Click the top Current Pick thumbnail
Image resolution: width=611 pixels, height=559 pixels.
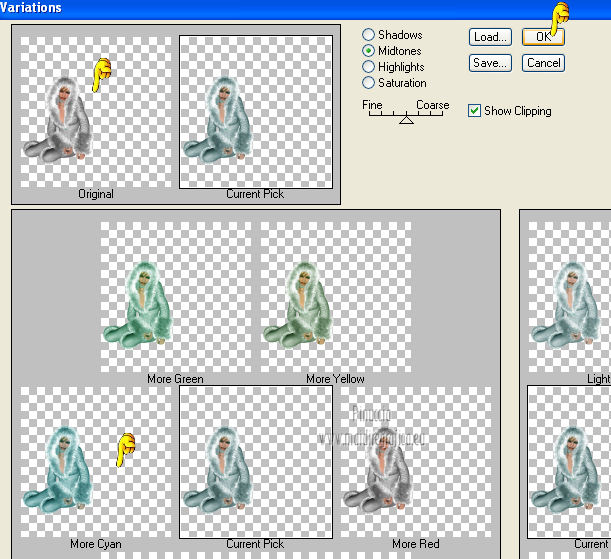pos(256,112)
